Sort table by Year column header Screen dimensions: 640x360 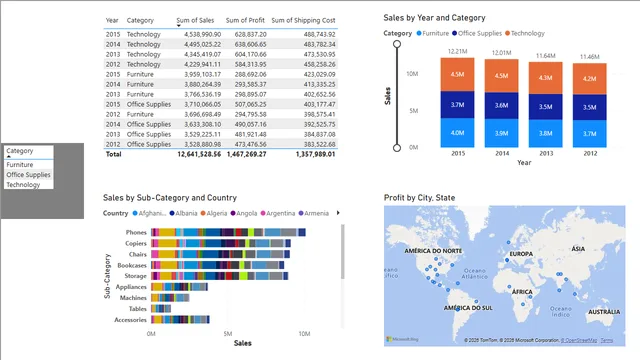(x=112, y=20)
